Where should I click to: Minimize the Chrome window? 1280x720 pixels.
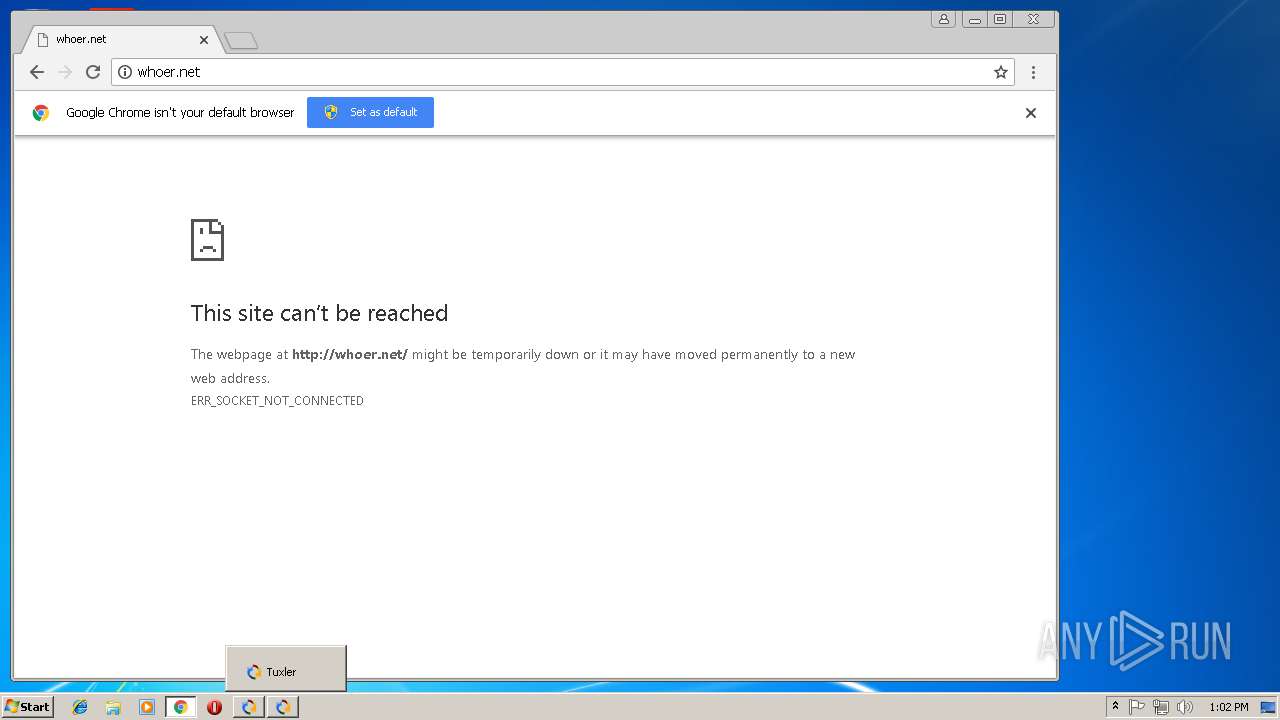tap(974, 19)
